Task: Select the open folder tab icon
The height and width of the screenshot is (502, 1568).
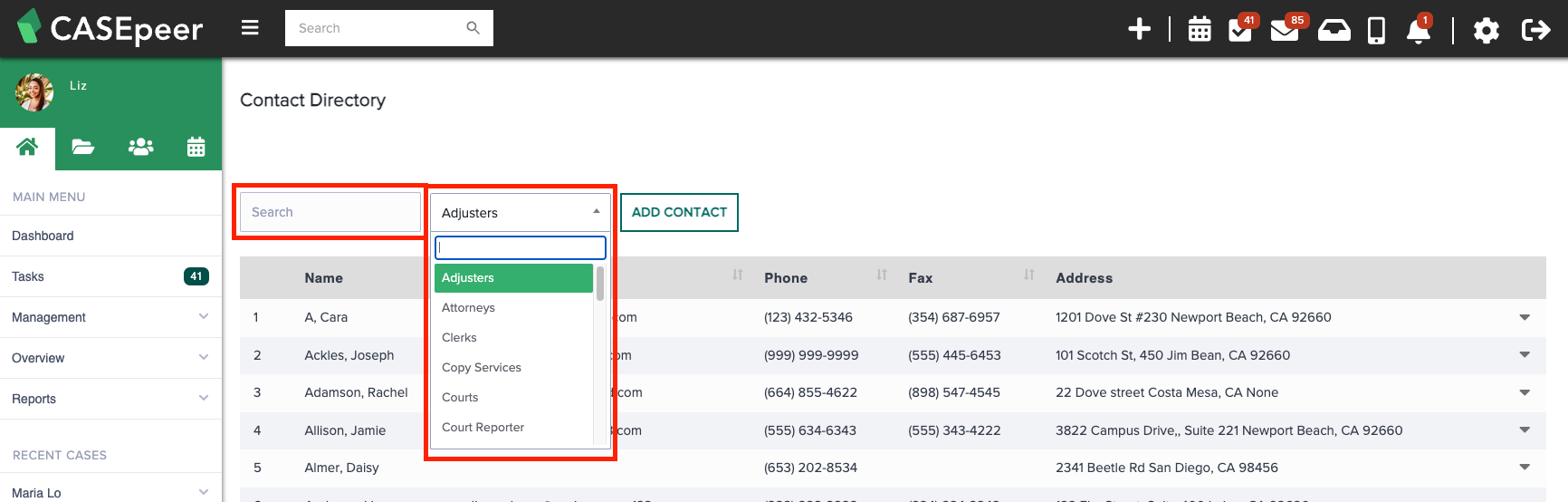Action: coord(83,147)
